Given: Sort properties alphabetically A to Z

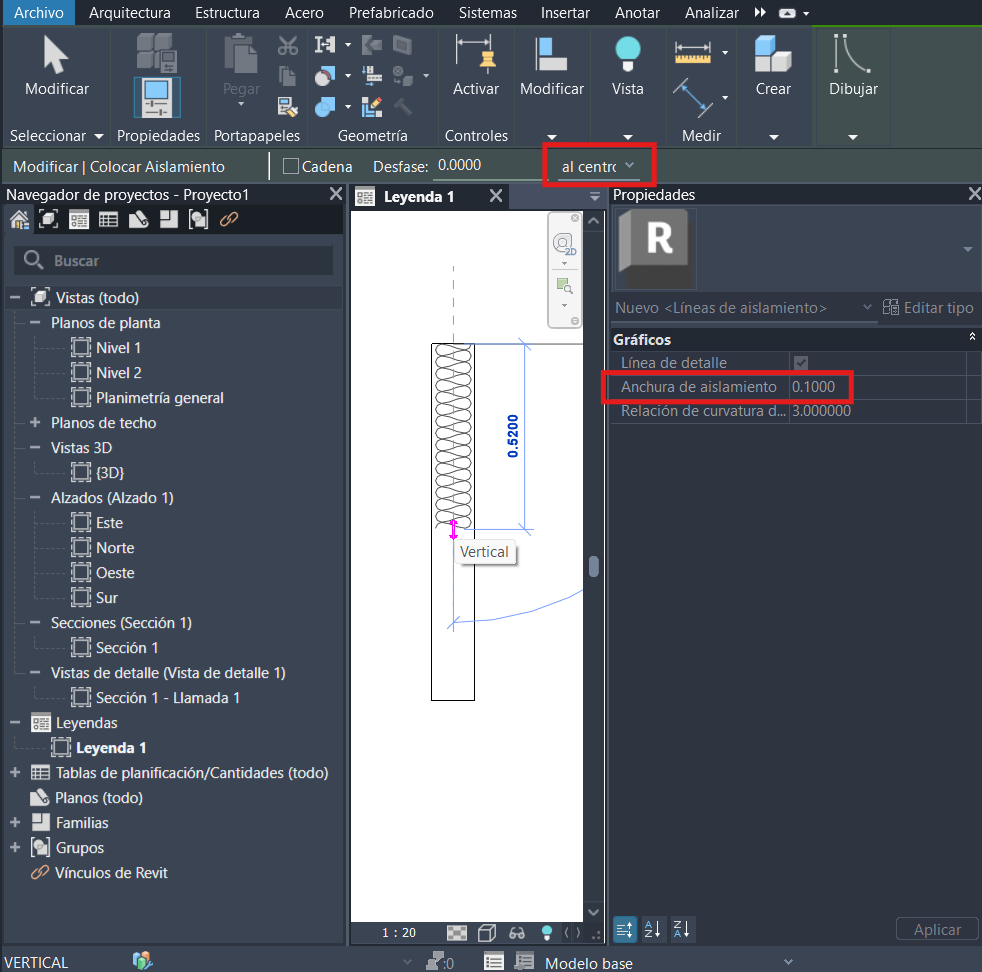Looking at the screenshot, I should 652,930.
